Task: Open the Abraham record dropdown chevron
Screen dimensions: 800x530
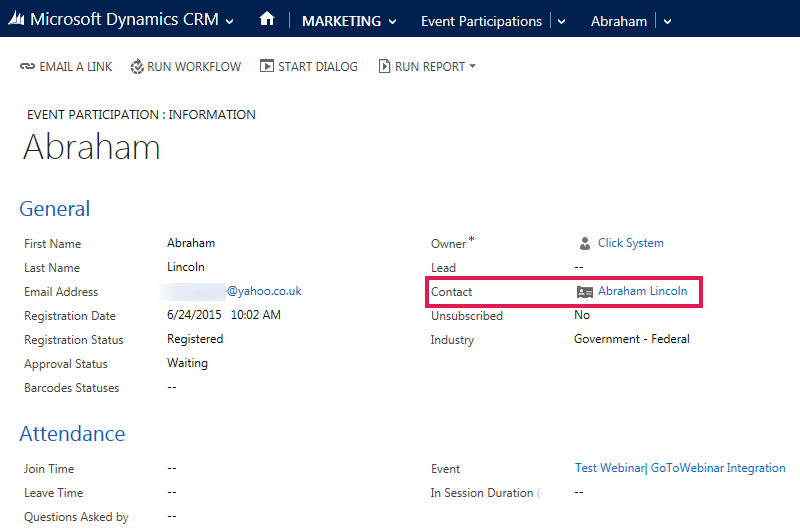Action: click(x=667, y=21)
